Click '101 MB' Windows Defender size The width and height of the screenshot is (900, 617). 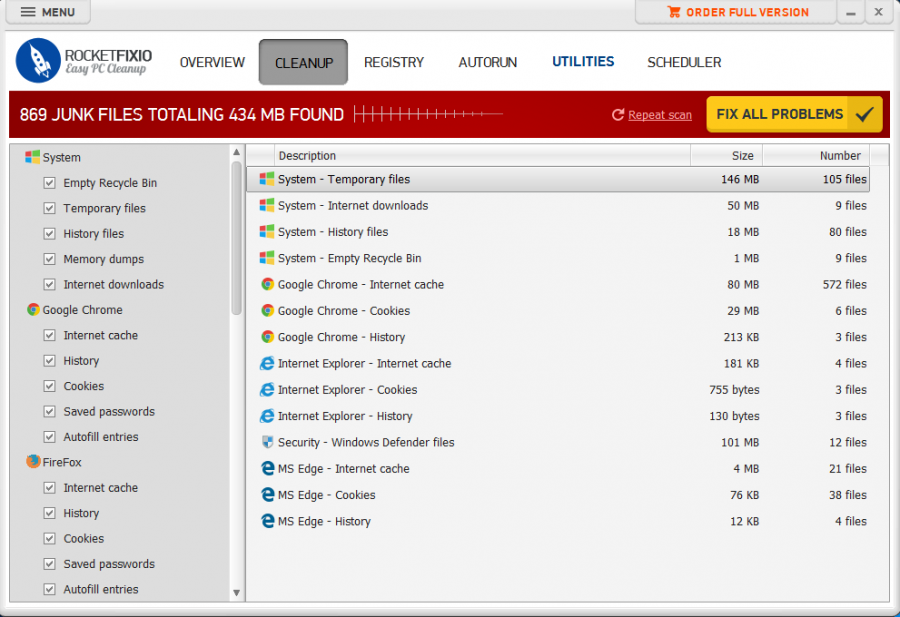pyautogui.click(x=740, y=442)
